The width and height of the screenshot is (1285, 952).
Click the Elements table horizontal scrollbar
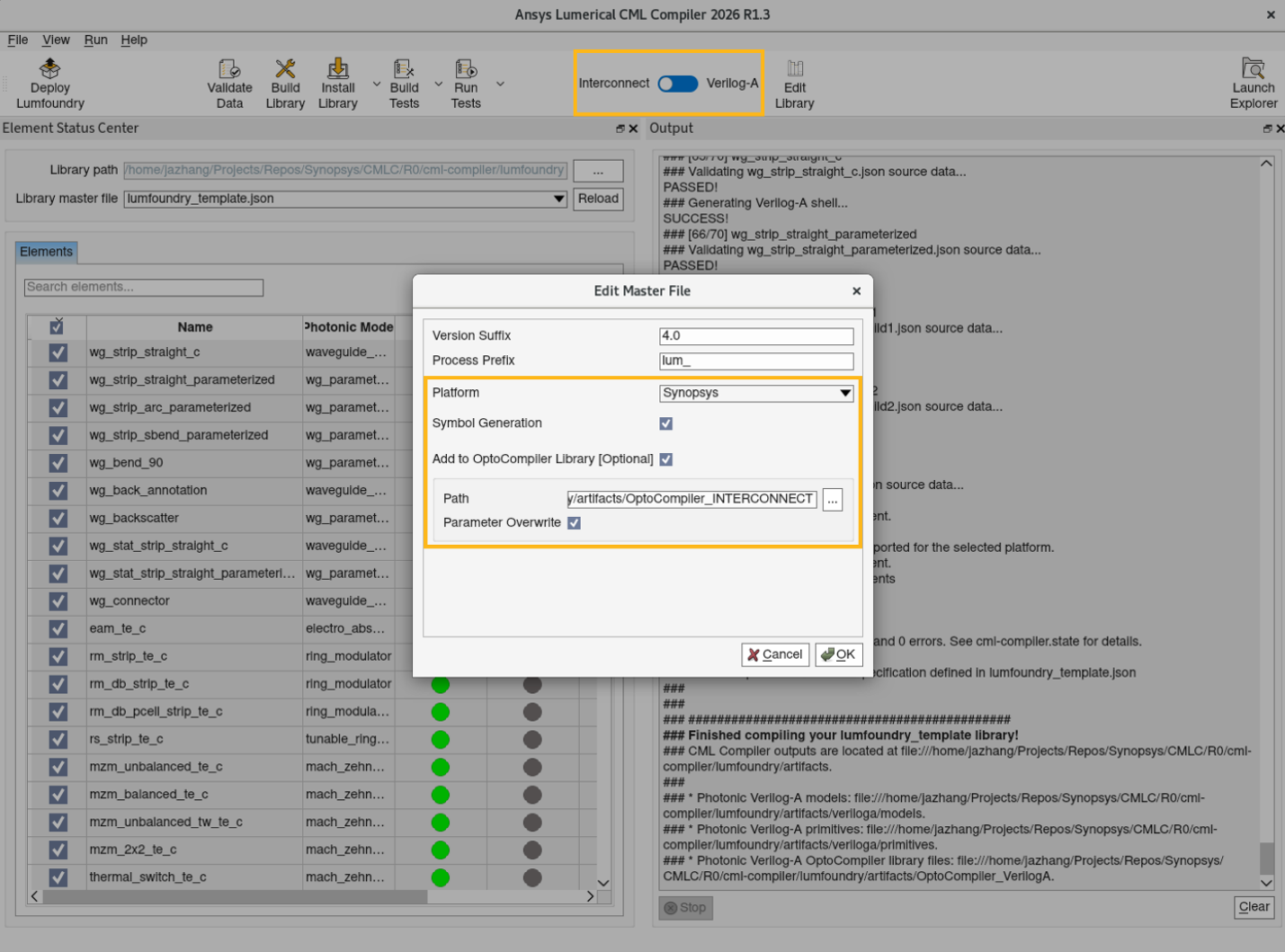tap(235, 896)
